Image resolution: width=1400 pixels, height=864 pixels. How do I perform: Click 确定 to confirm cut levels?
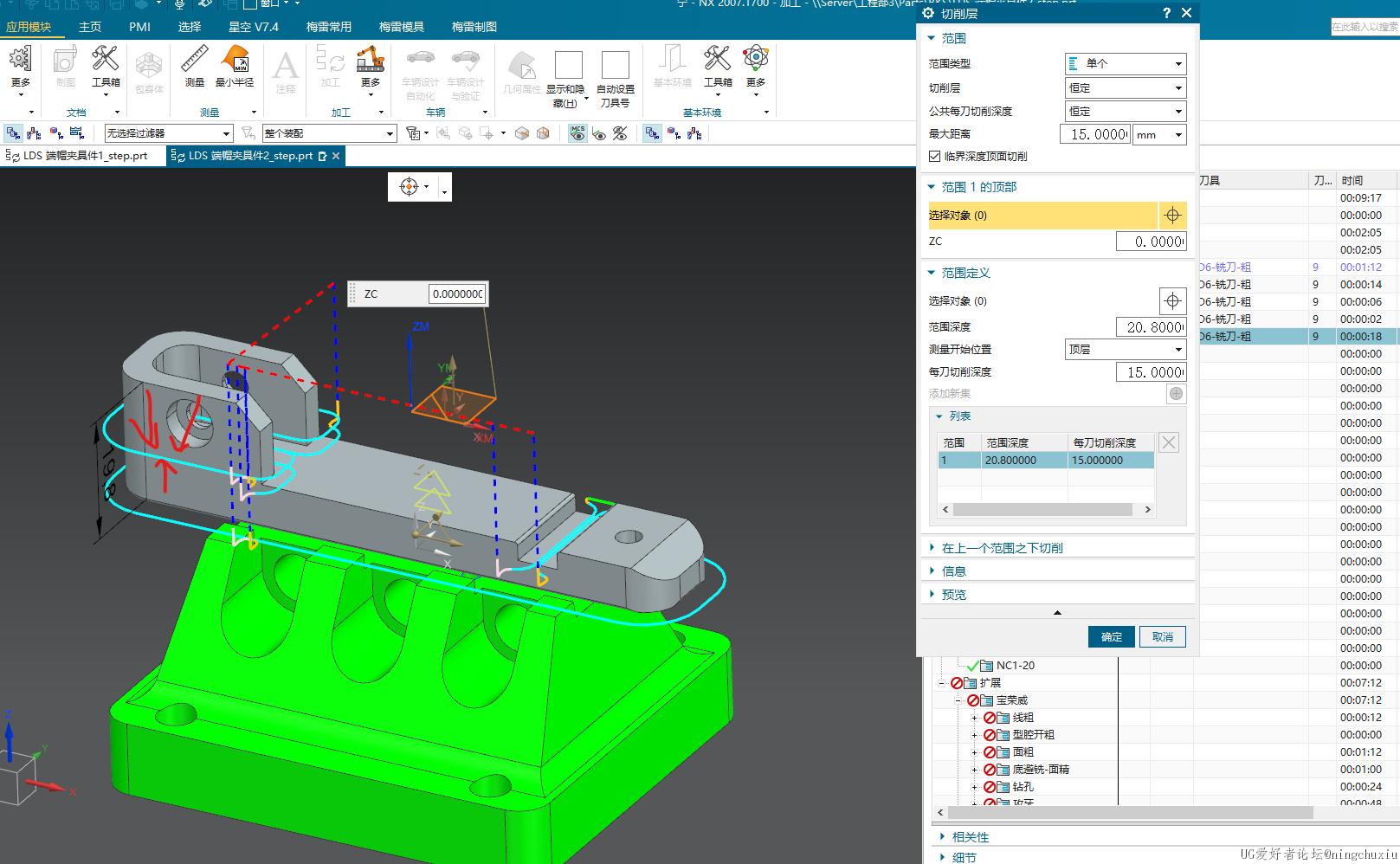(1111, 637)
